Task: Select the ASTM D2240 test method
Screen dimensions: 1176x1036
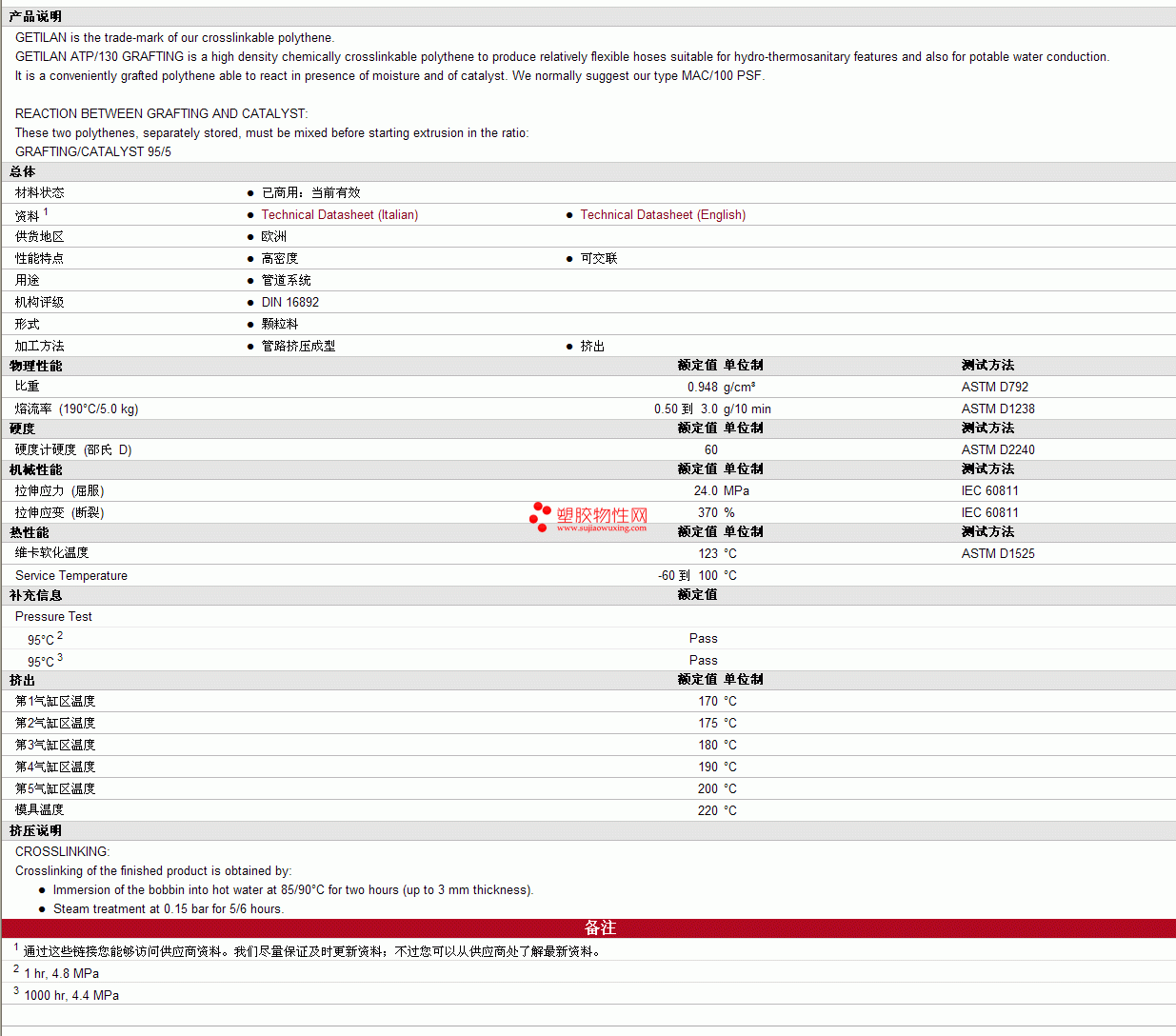Action: pos(998,449)
